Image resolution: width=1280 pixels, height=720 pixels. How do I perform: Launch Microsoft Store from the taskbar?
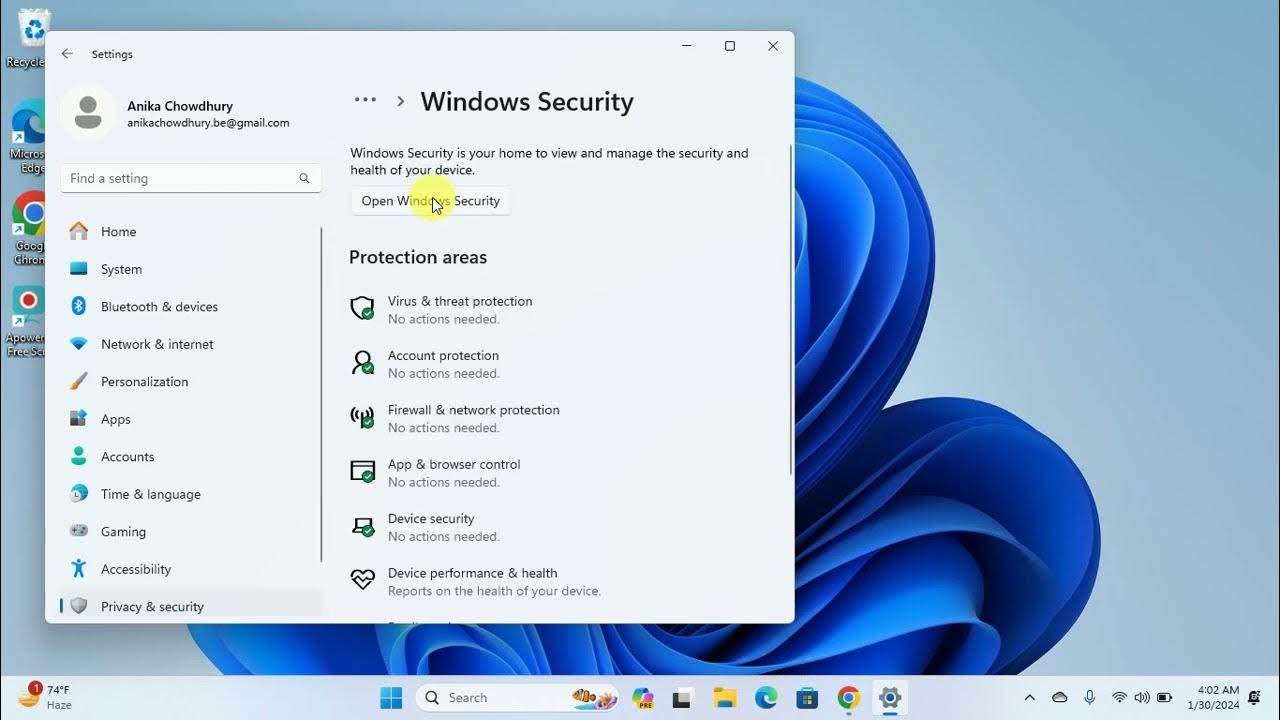807,698
